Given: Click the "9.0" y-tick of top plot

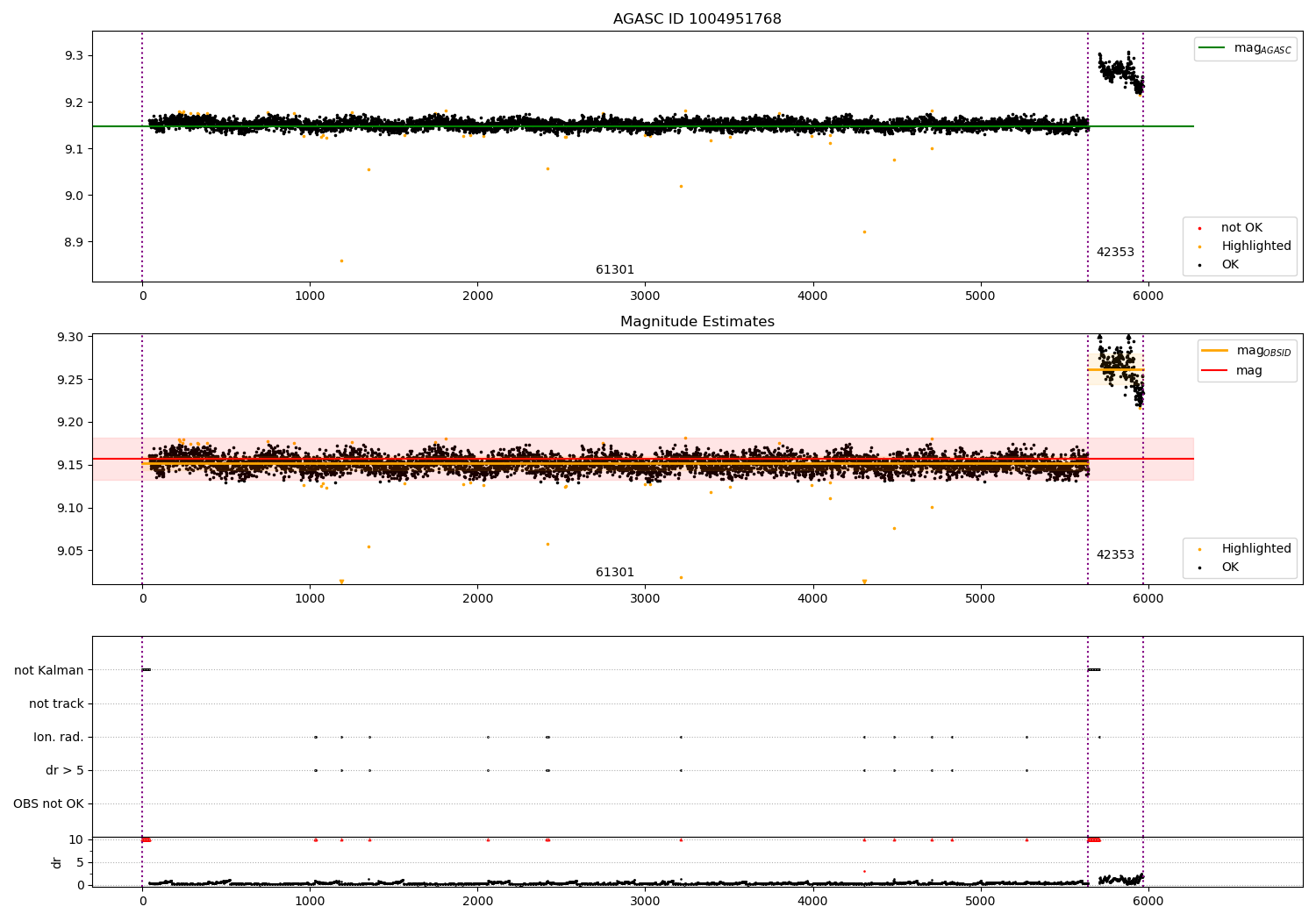Looking at the screenshot, I should [74, 196].
